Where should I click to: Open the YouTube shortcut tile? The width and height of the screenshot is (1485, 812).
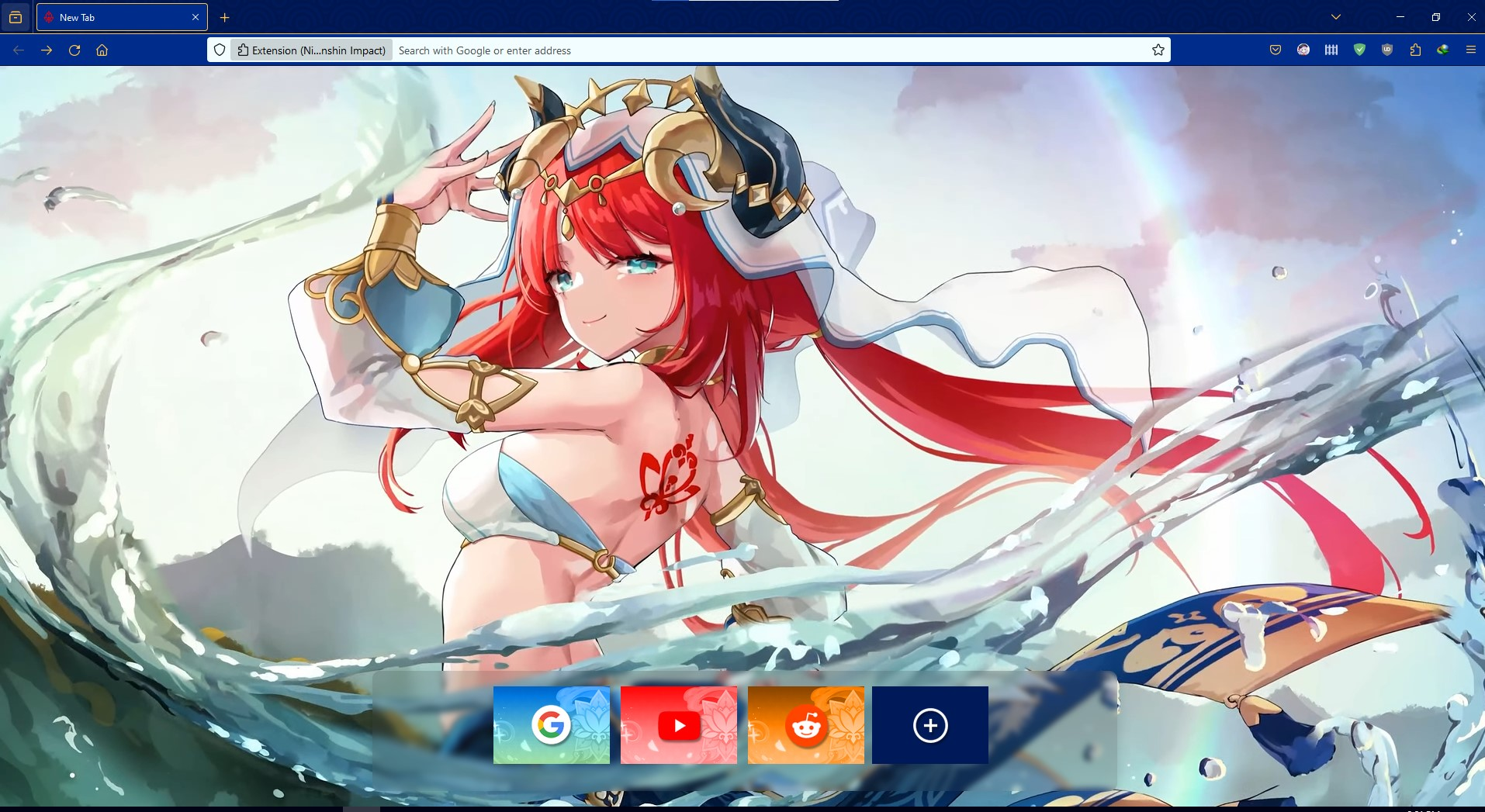(679, 725)
